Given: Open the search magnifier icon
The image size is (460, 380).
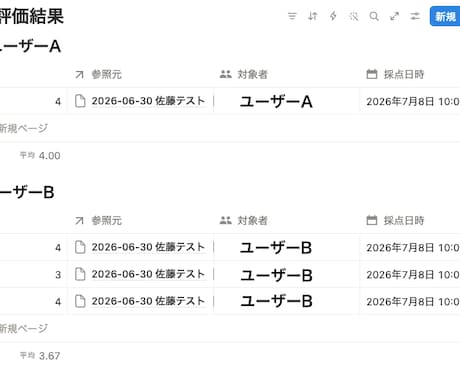Looking at the screenshot, I should point(374,16).
